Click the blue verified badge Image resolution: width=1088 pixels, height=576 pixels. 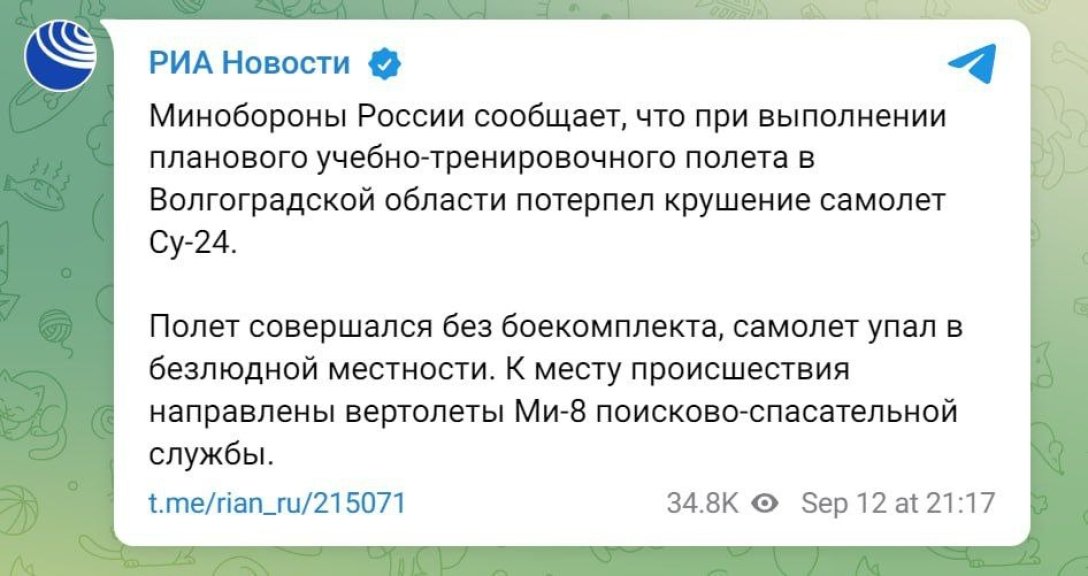[x=384, y=65]
